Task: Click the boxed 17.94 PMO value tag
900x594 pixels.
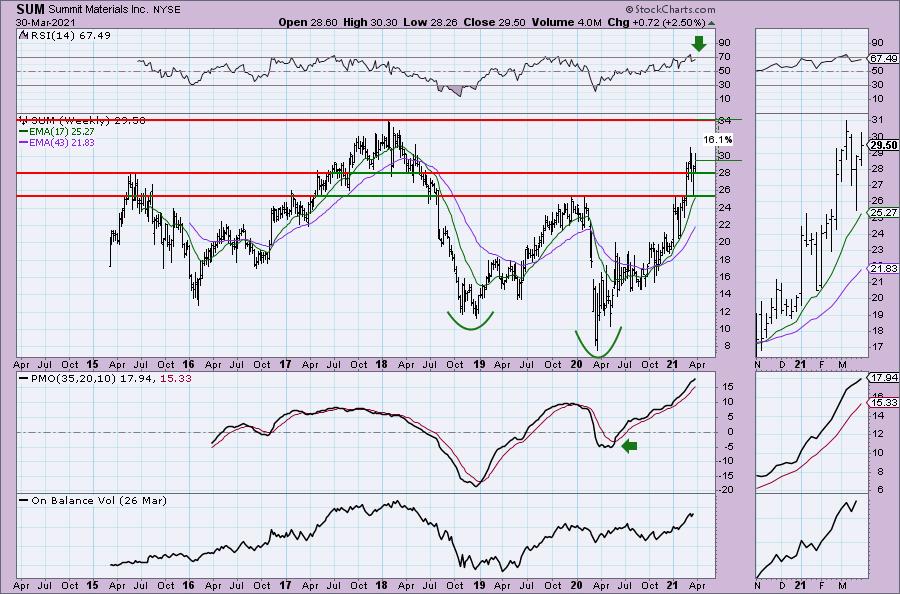Action: (x=885, y=378)
